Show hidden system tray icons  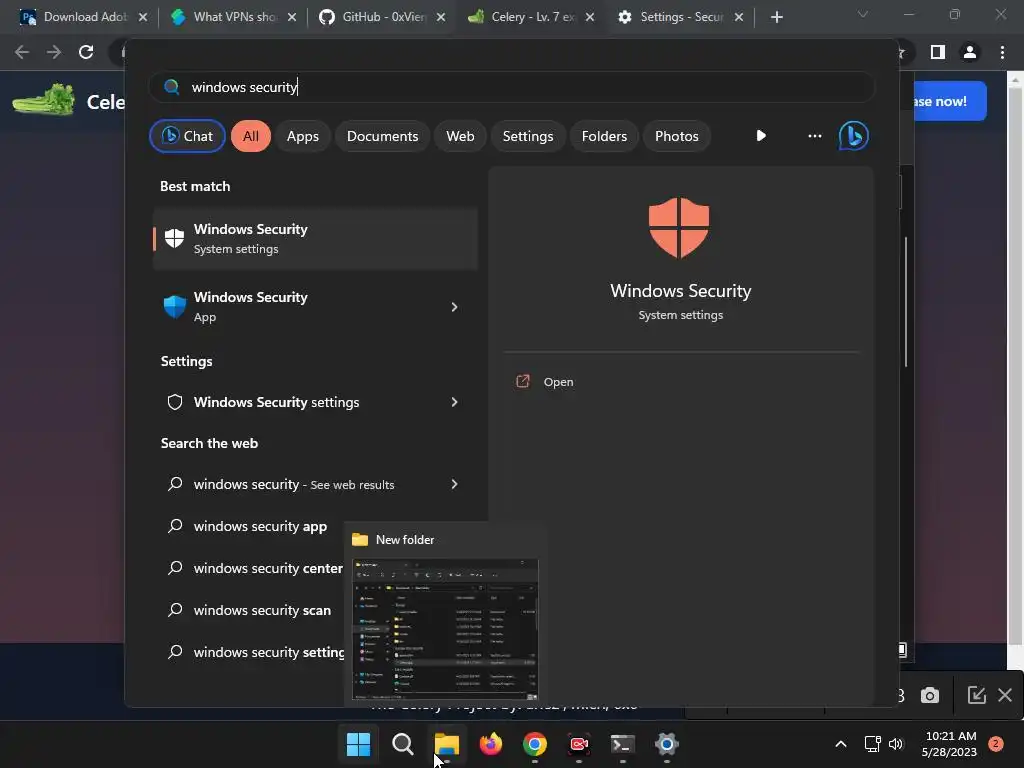(841, 744)
